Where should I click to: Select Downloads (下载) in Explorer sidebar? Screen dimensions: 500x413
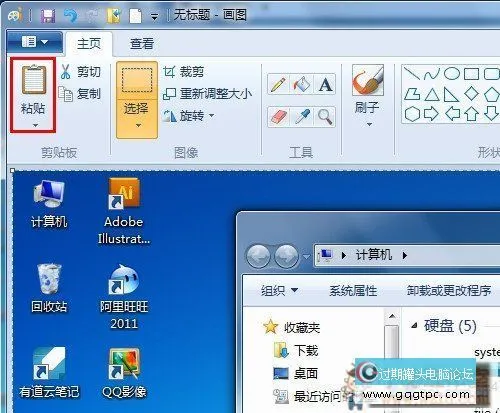click(296, 350)
